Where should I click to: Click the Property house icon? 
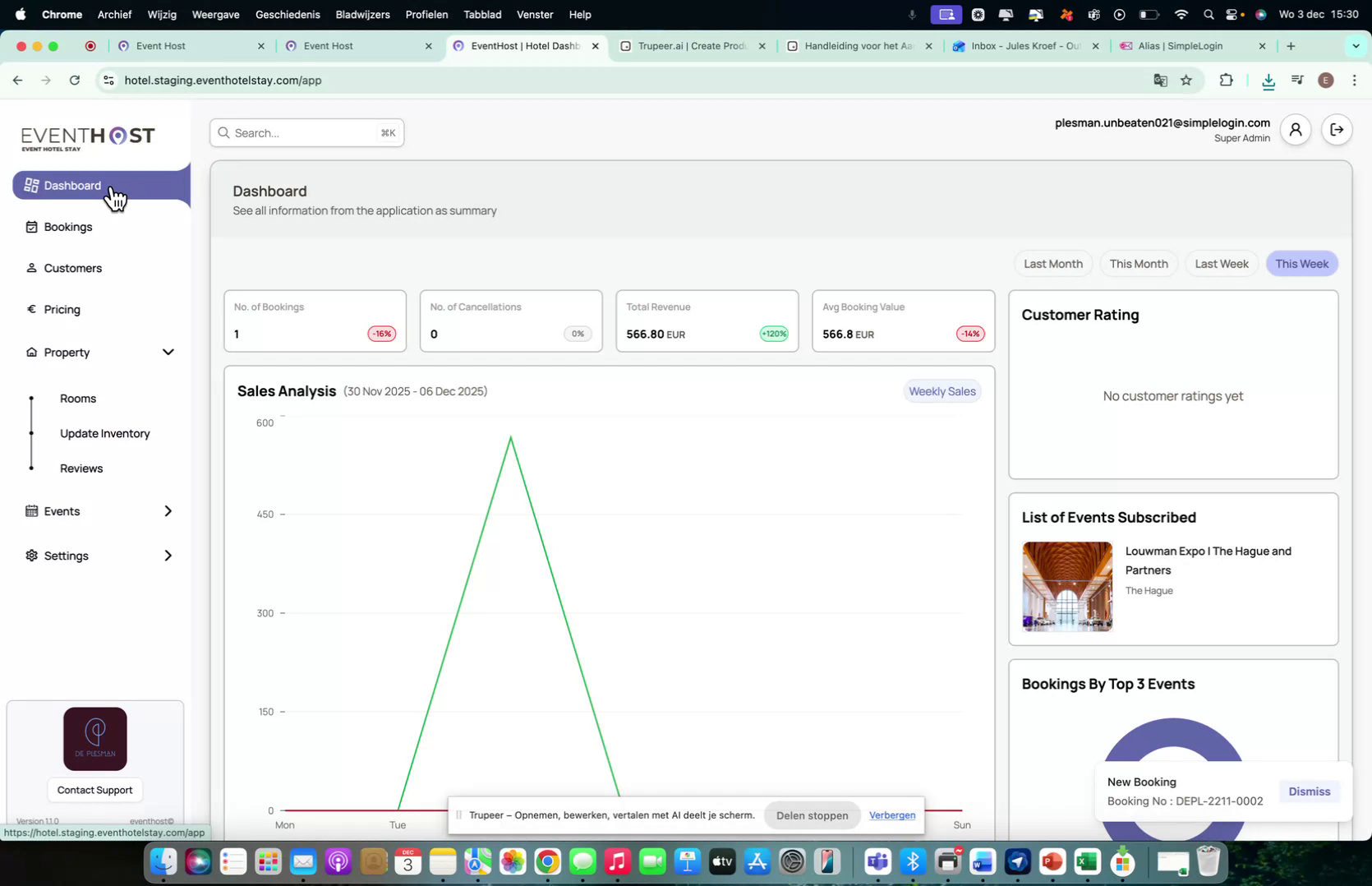[x=30, y=352]
